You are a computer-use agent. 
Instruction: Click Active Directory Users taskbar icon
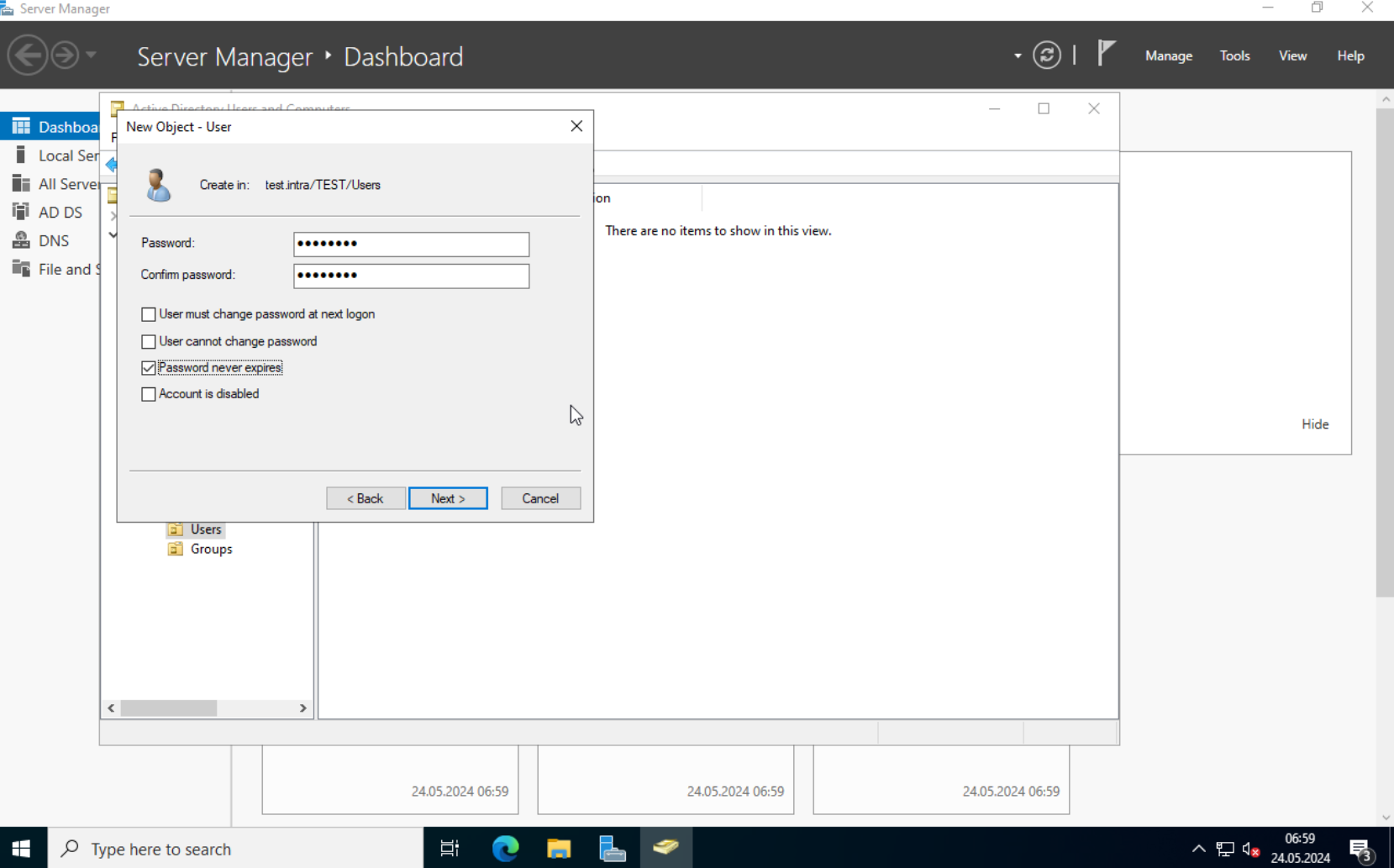[x=665, y=849]
